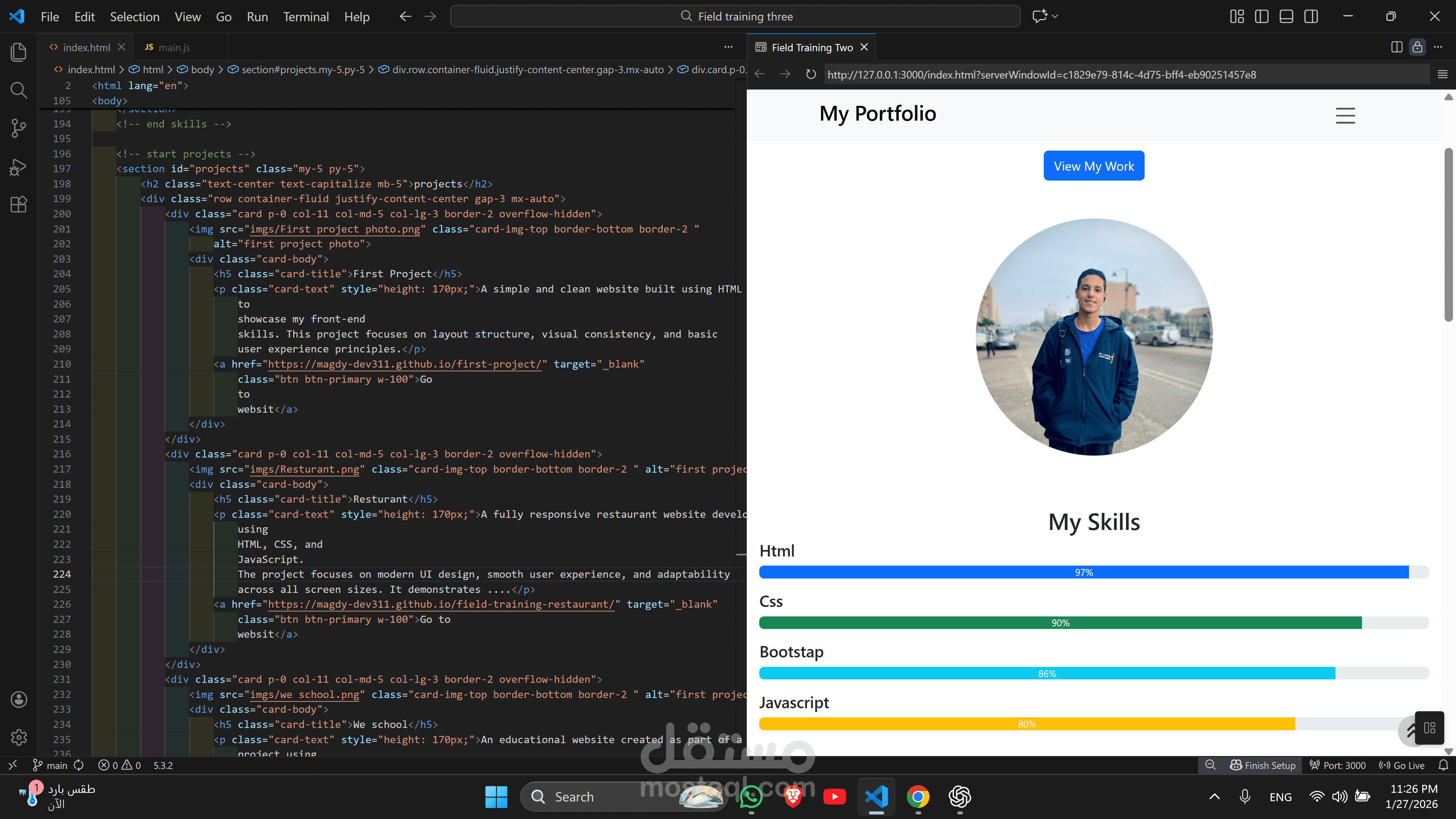Close the Field Training Two preview tab
The image size is (1456, 819).
click(864, 47)
